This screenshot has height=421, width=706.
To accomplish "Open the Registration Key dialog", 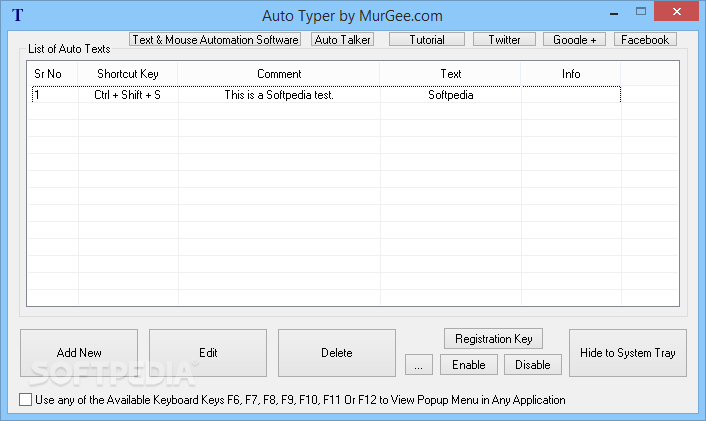I will point(493,339).
